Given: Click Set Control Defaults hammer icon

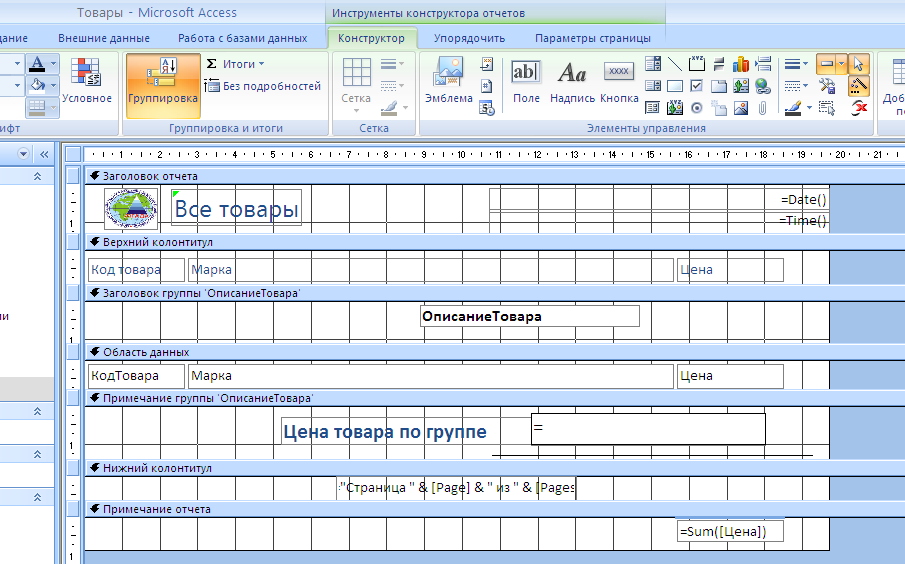Looking at the screenshot, I should pyautogui.click(x=827, y=86).
